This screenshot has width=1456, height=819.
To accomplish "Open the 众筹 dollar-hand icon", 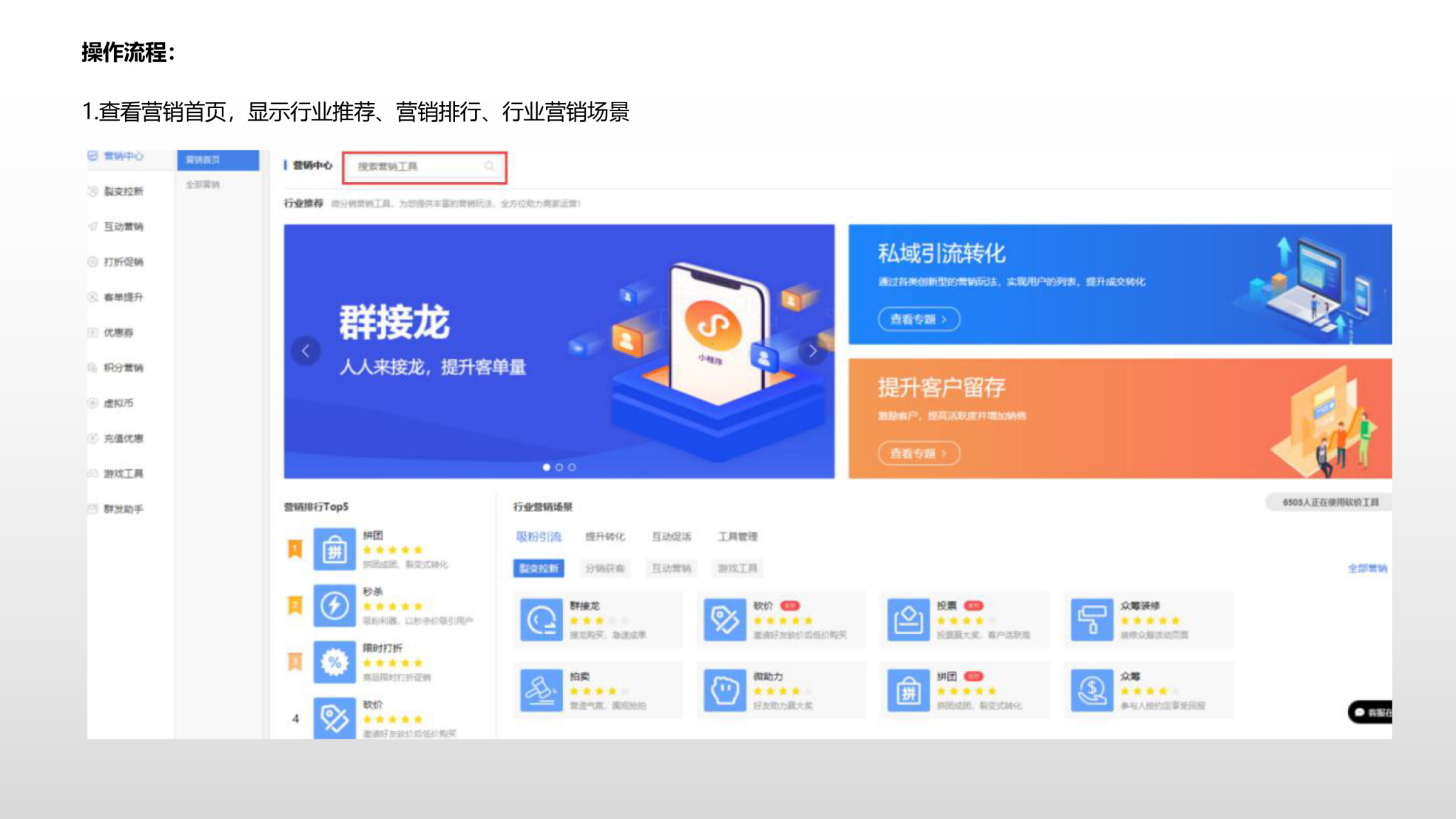I will [1091, 690].
